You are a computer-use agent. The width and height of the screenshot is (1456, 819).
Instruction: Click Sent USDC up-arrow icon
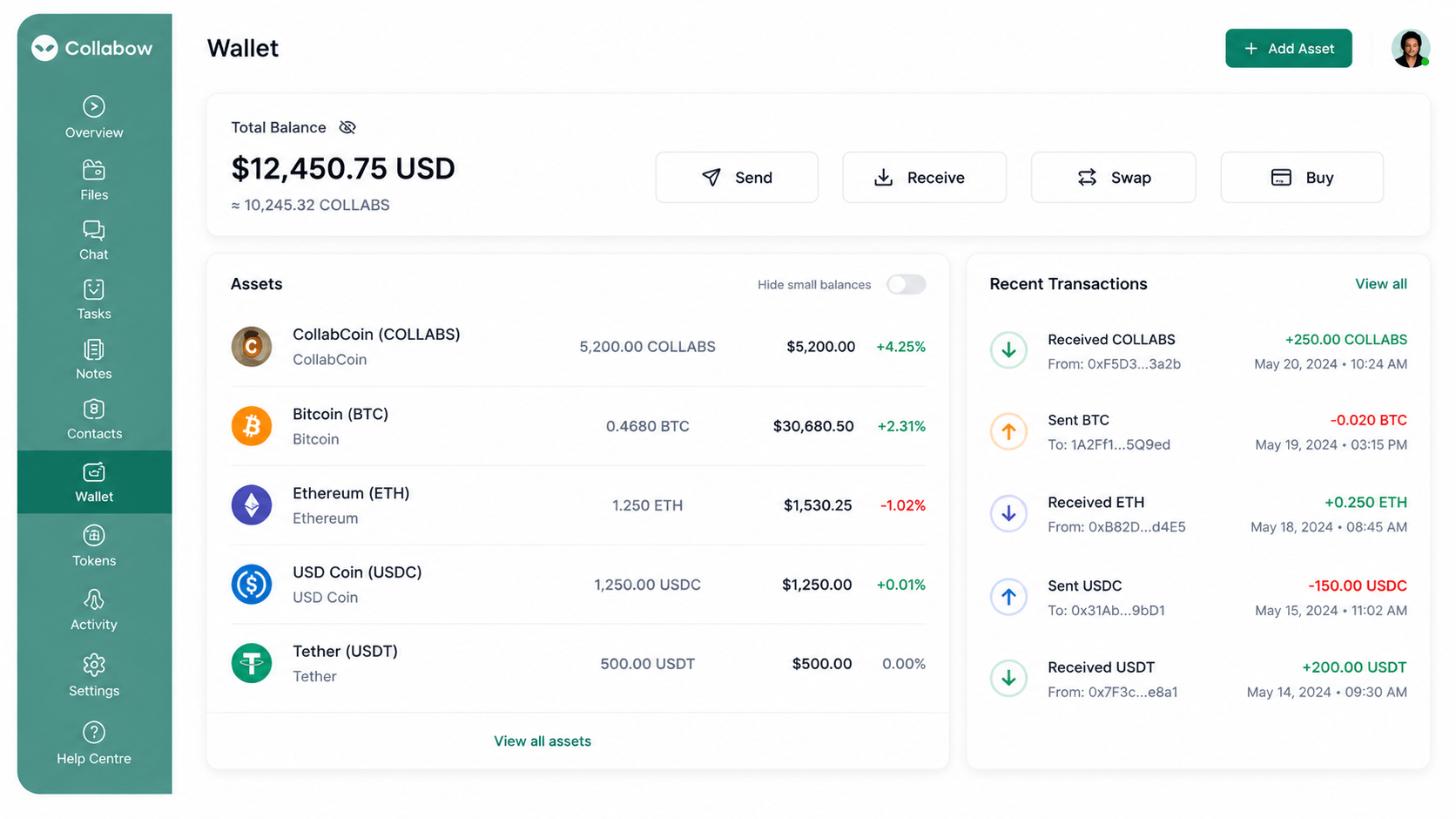[x=1008, y=597]
